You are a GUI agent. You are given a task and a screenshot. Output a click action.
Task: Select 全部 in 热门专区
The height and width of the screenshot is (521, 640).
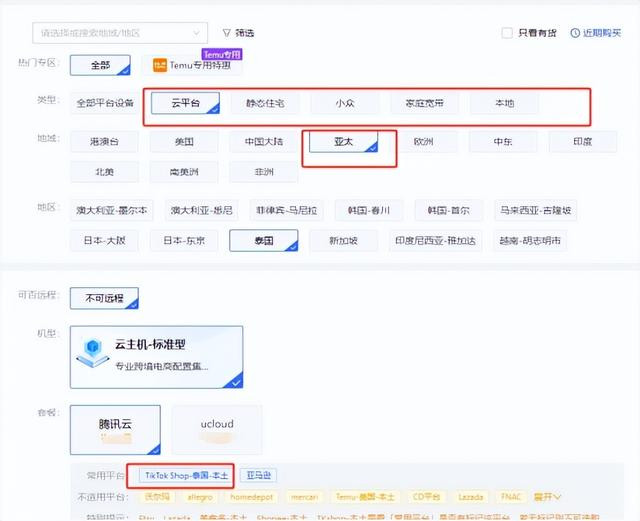coord(100,65)
